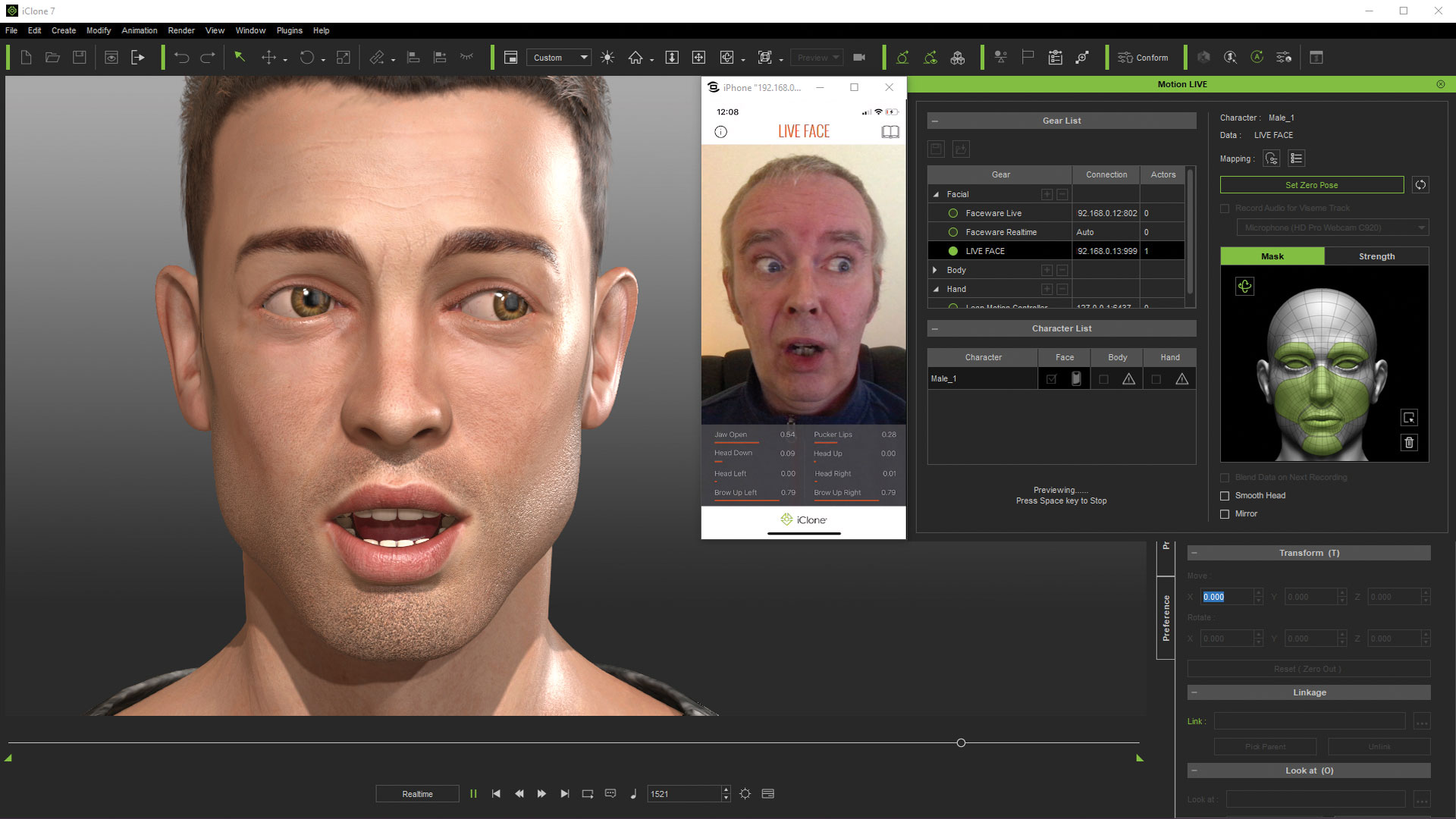Click the rotate/refresh icon near Set Zero Pose
Screen dimensions: 1456x819
(x=1420, y=185)
